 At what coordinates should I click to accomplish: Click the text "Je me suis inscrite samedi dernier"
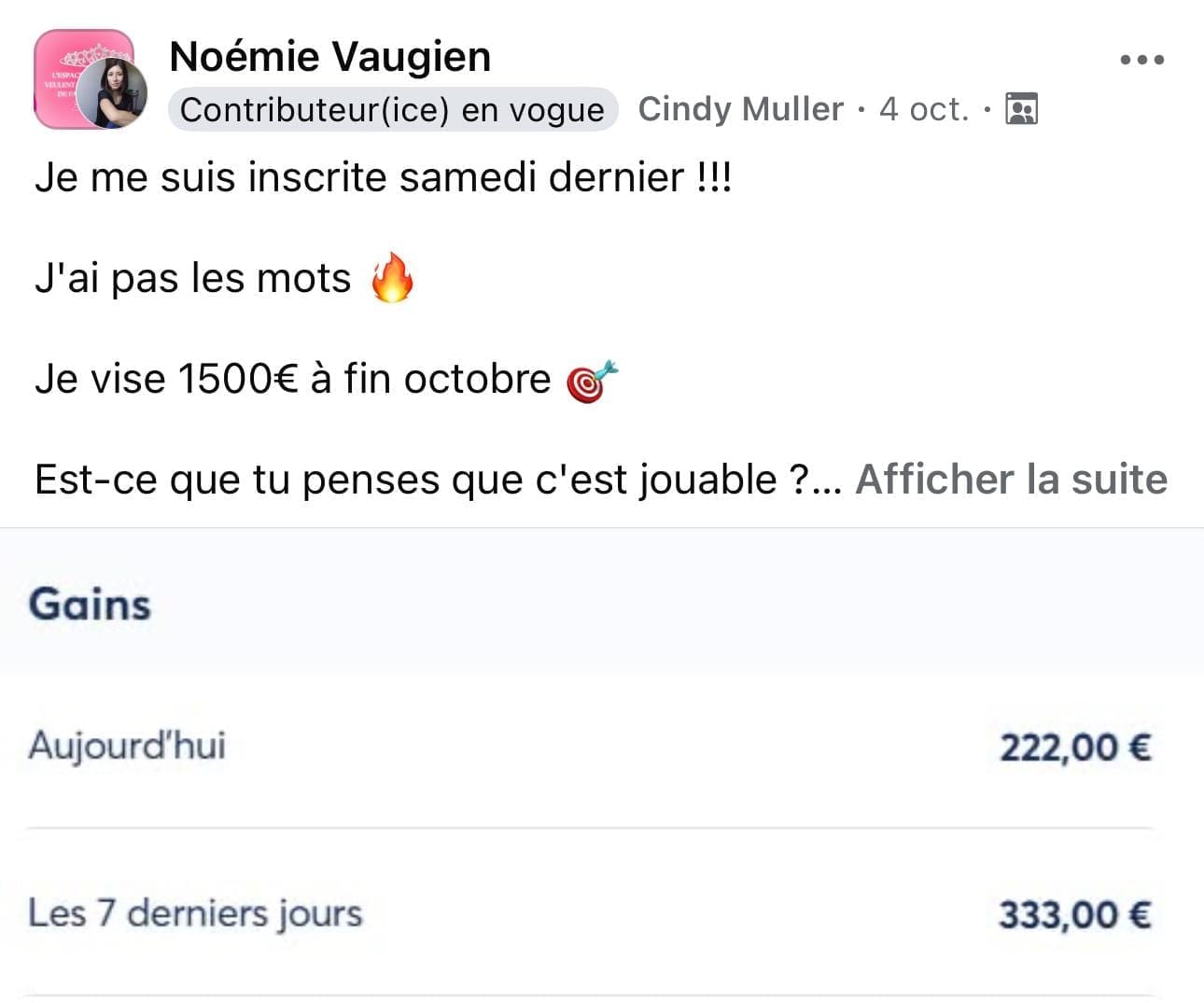point(359,177)
